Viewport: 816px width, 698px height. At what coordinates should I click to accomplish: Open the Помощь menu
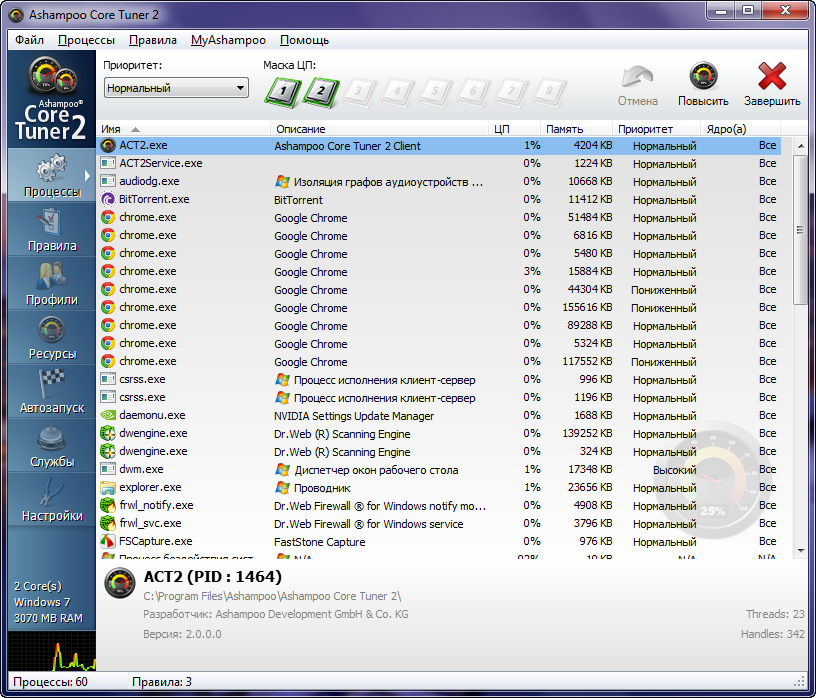point(304,40)
